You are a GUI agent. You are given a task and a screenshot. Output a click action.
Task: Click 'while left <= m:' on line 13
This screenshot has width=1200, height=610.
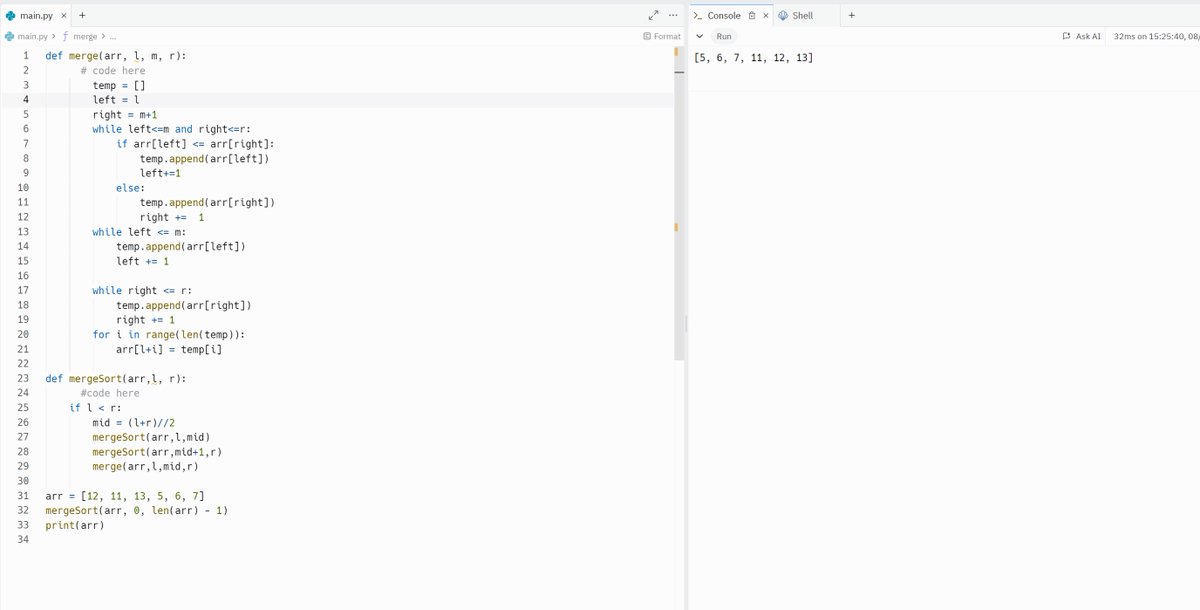click(x=140, y=232)
